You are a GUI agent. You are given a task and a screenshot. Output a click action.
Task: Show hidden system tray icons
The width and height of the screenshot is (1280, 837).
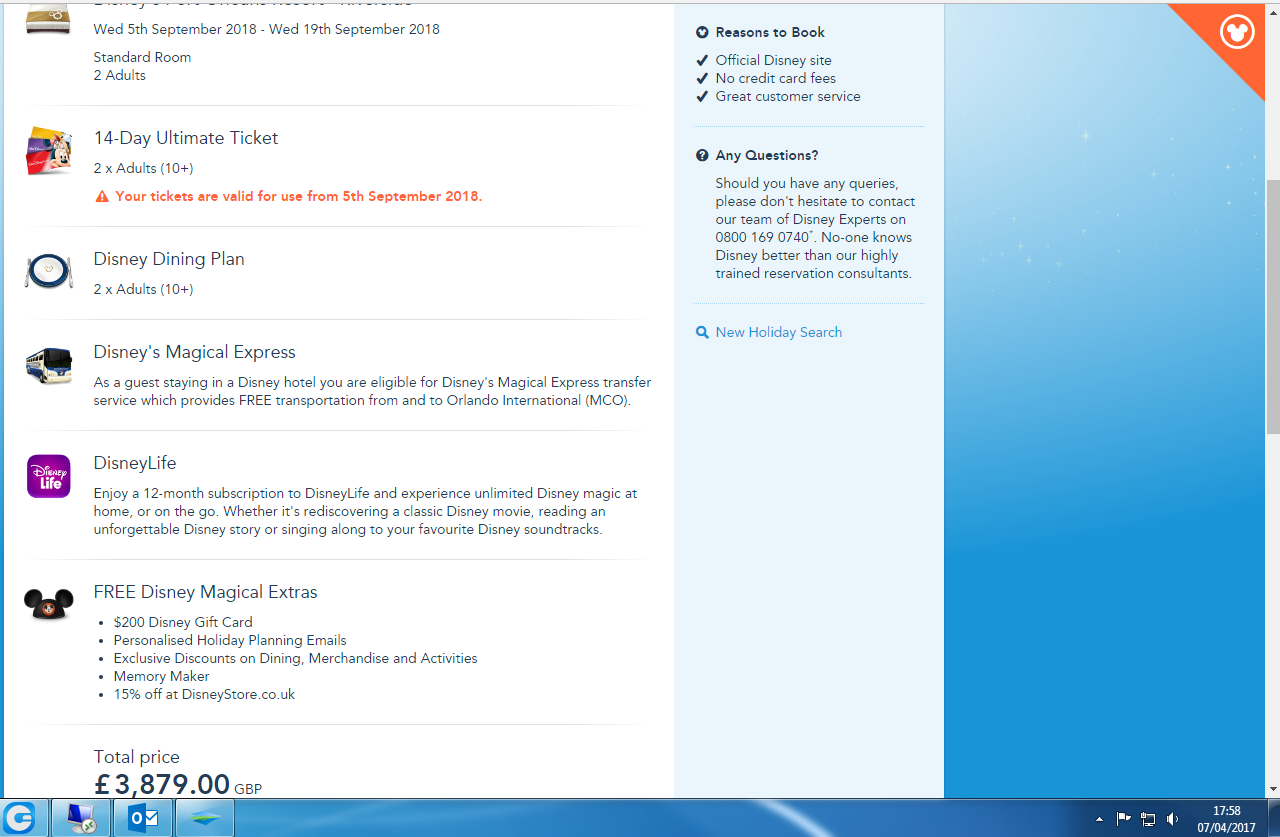tap(1100, 818)
